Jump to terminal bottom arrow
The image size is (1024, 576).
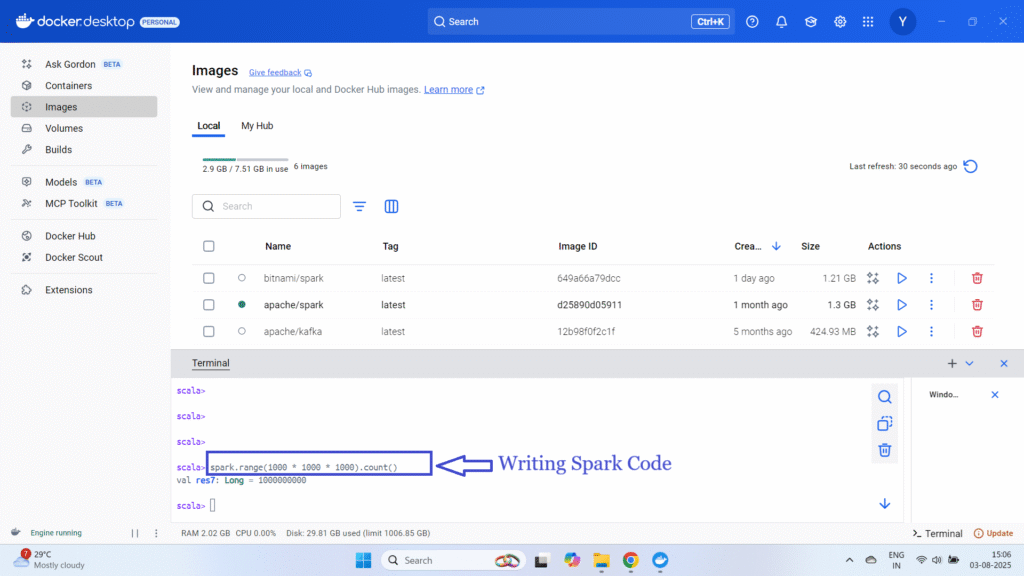tap(884, 504)
